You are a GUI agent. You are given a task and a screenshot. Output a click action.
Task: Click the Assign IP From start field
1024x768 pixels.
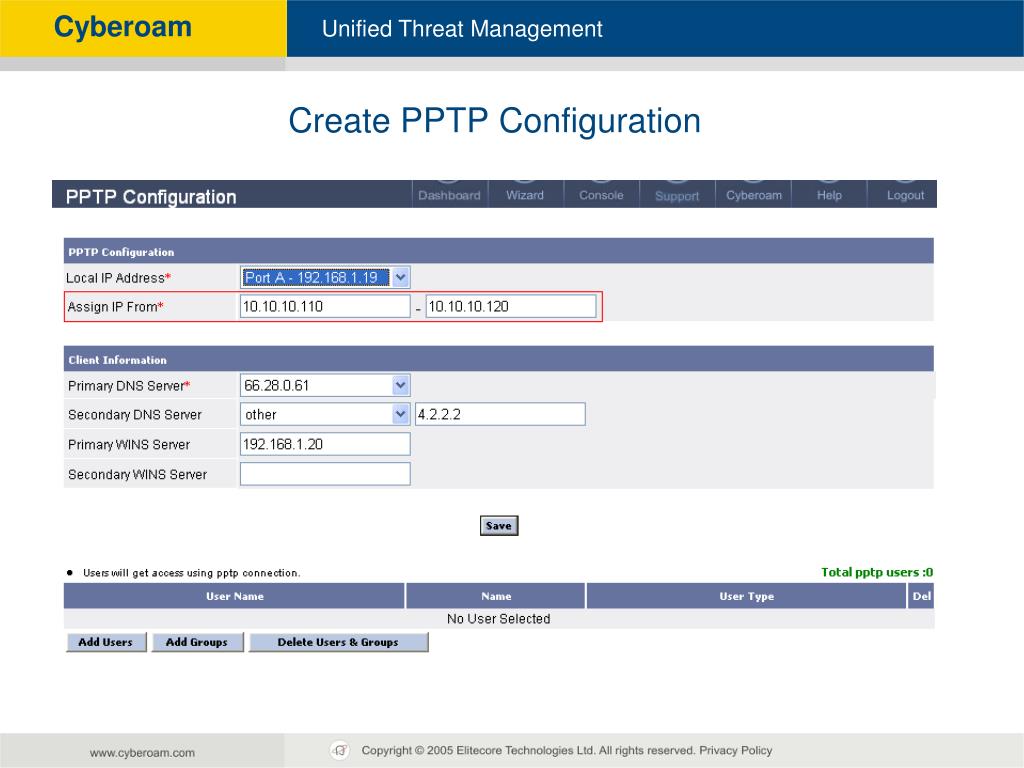tap(325, 306)
